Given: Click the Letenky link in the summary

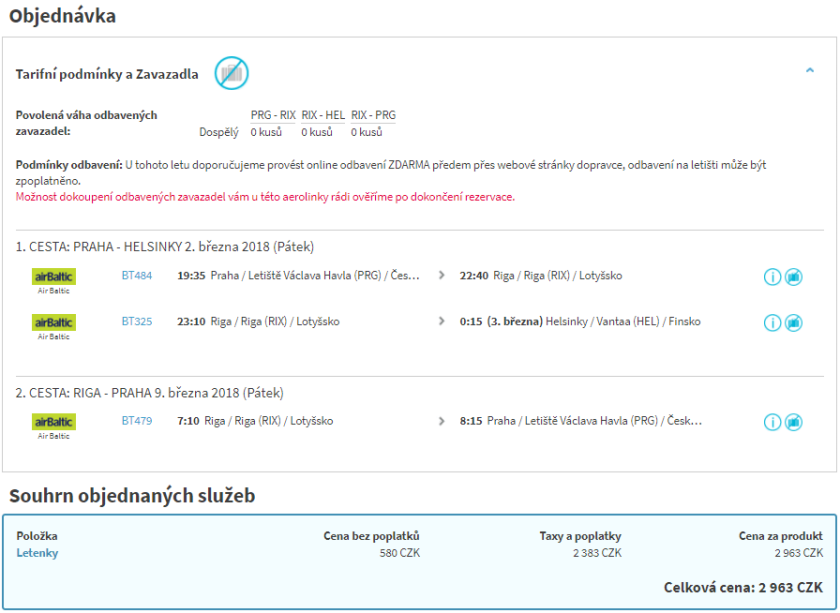Looking at the screenshot, I should tap(37, 553).
